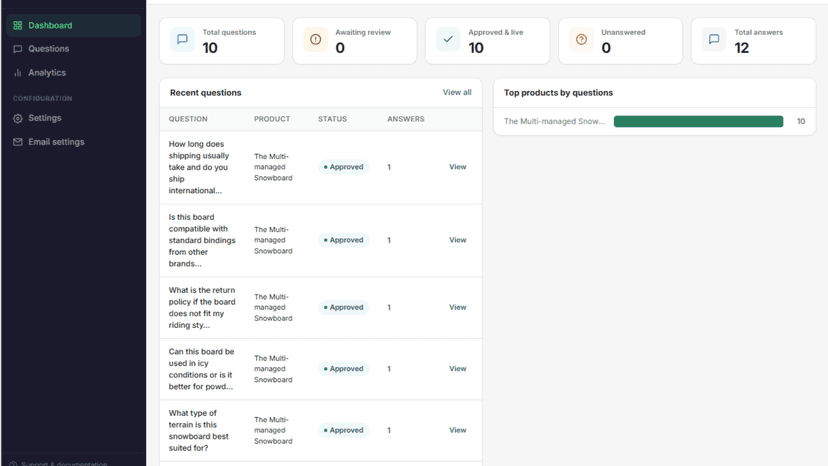The height and width of the screenshot is (466, 828).
Task: Click the Total questions chat icon
Action: pyautogui.click(x=182, y=40)
